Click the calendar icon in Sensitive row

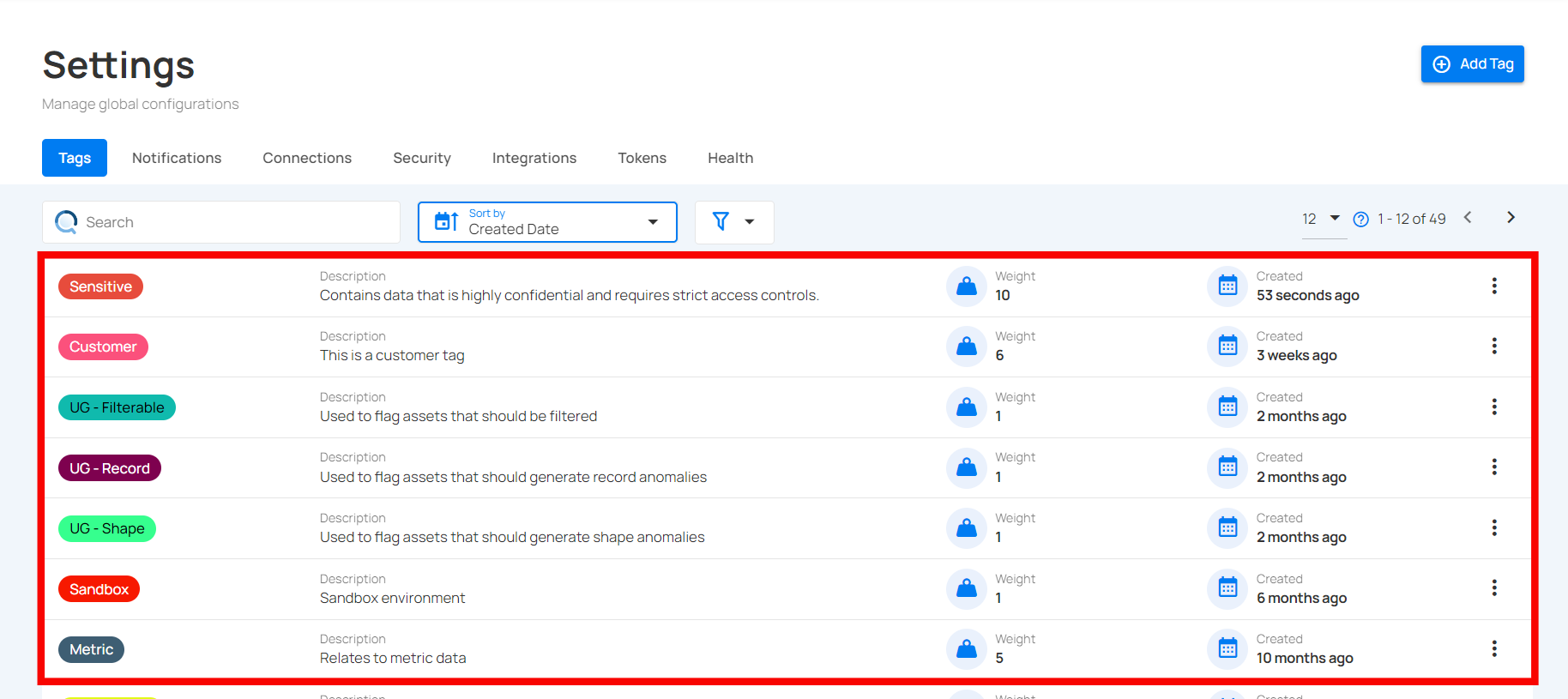[x=1227, y=286]
